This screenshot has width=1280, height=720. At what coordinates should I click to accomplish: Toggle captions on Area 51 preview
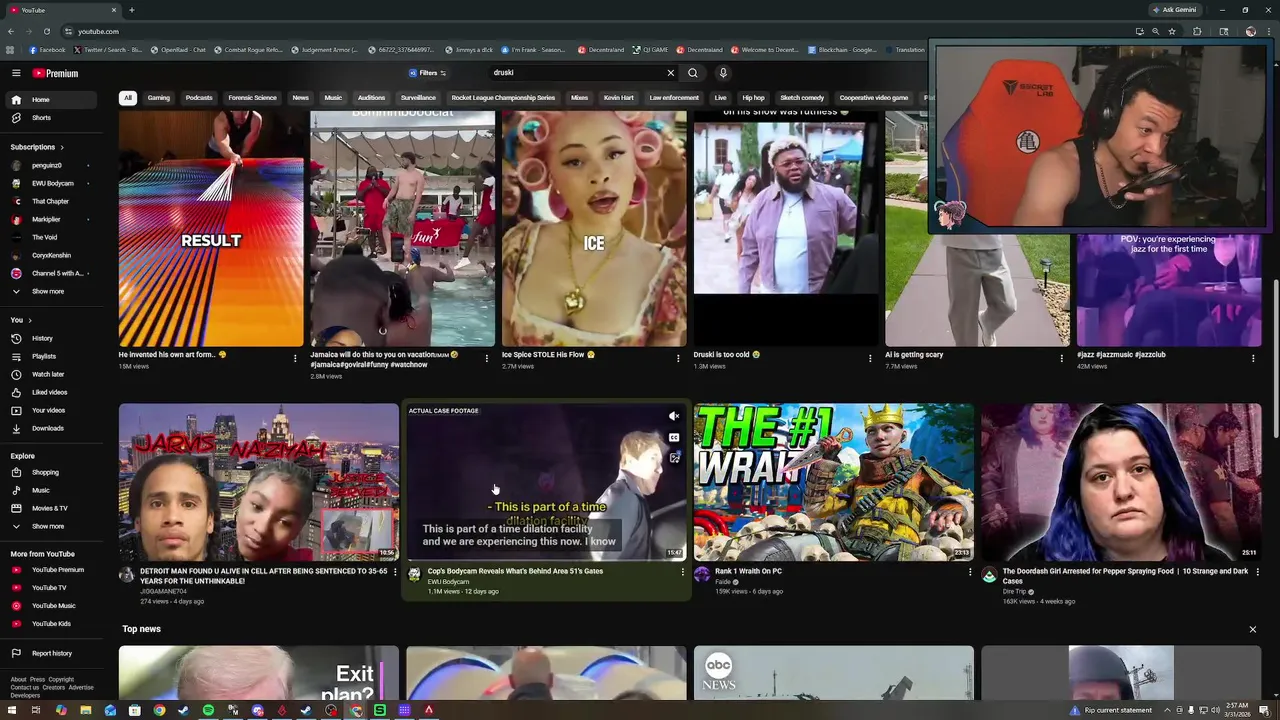[674, 437]
